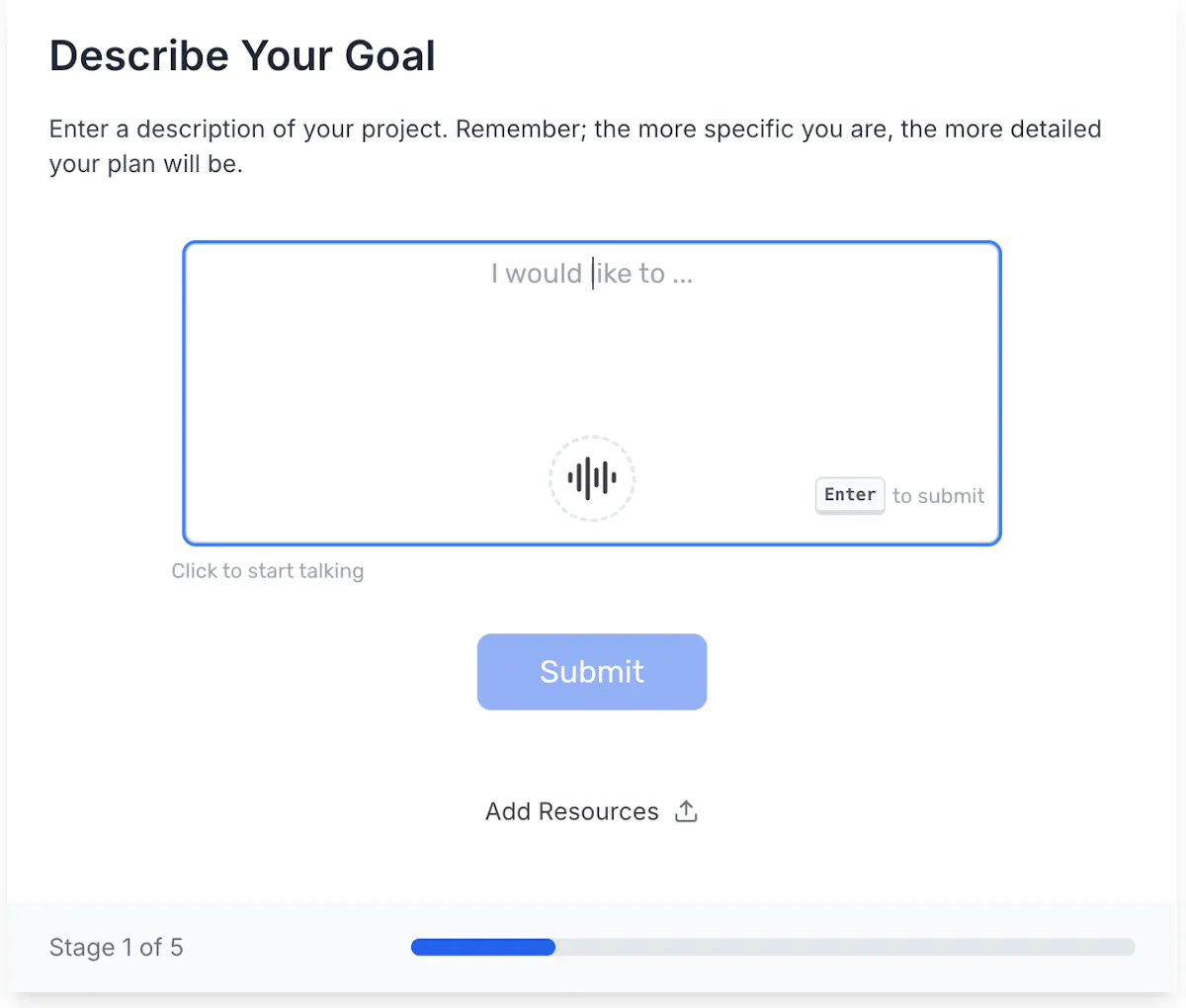
Task: Click the 'Click to start talking' label
Action: pos(268,571)
